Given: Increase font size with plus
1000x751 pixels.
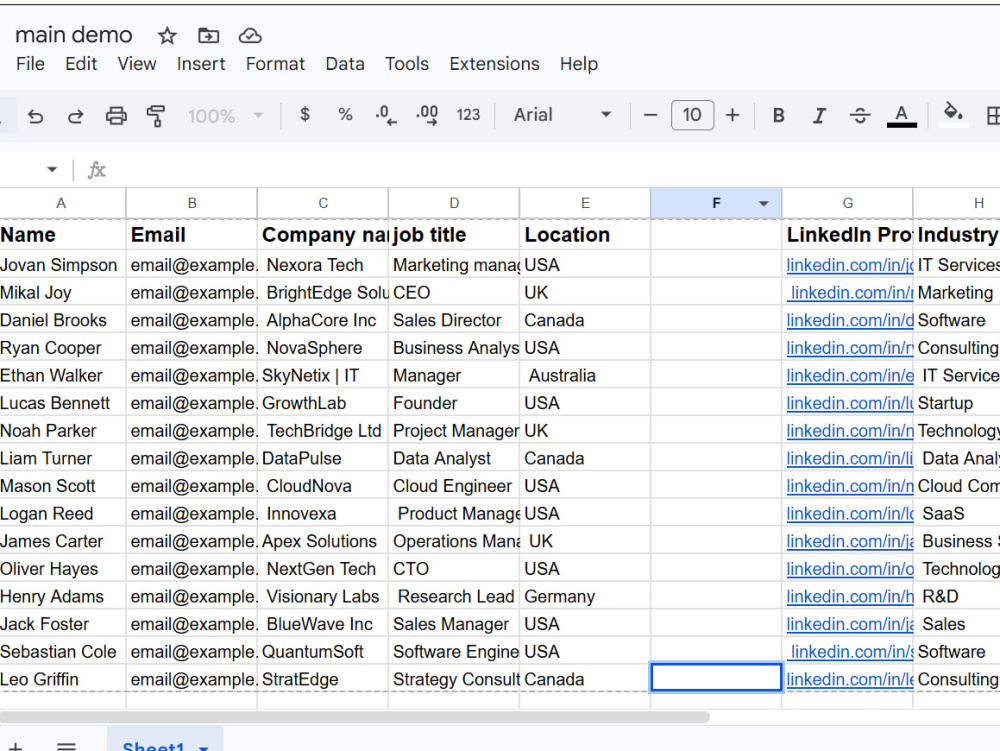Looking at the screenshot, I should click(732, 115).
